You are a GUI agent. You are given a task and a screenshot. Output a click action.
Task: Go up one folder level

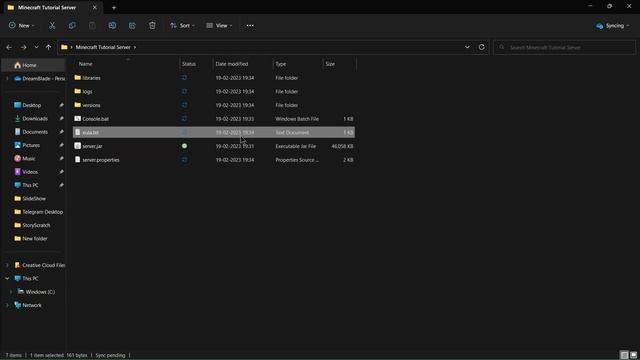tap(49, 47)
